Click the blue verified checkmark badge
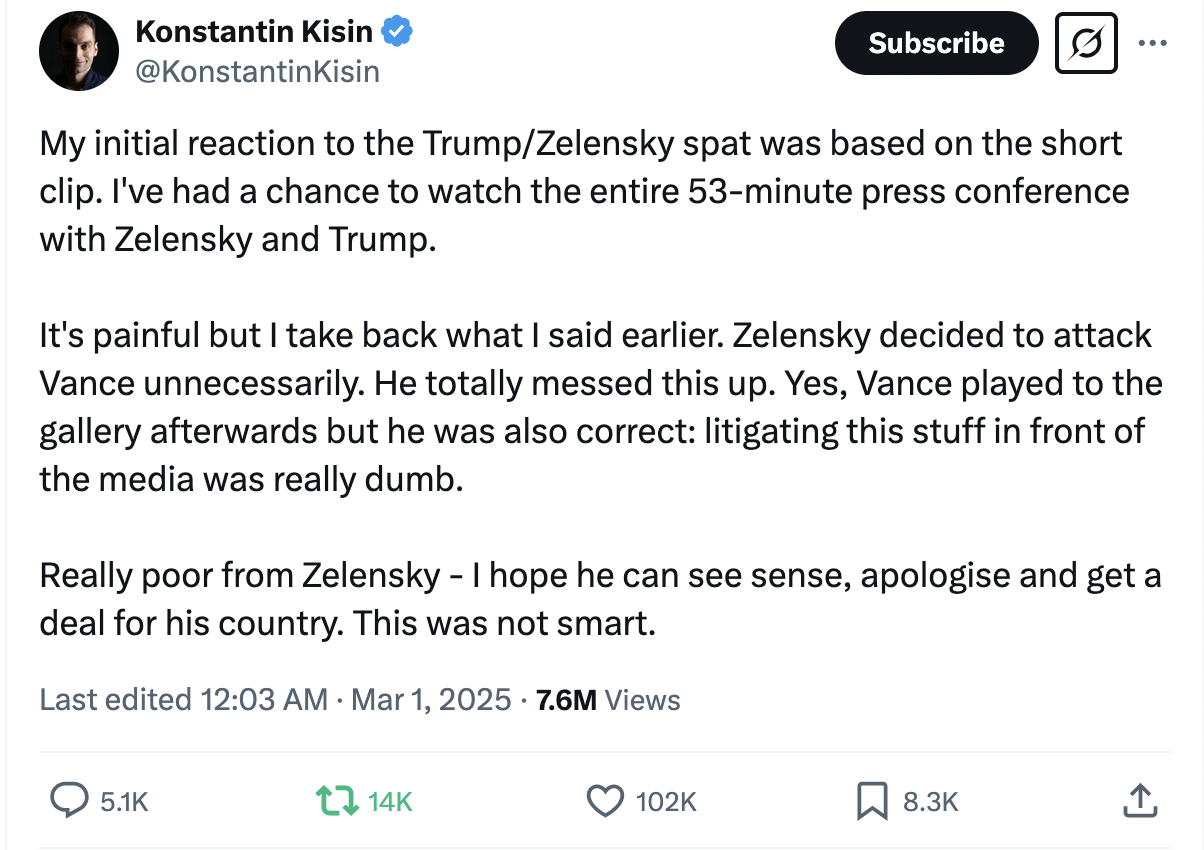 399,32
